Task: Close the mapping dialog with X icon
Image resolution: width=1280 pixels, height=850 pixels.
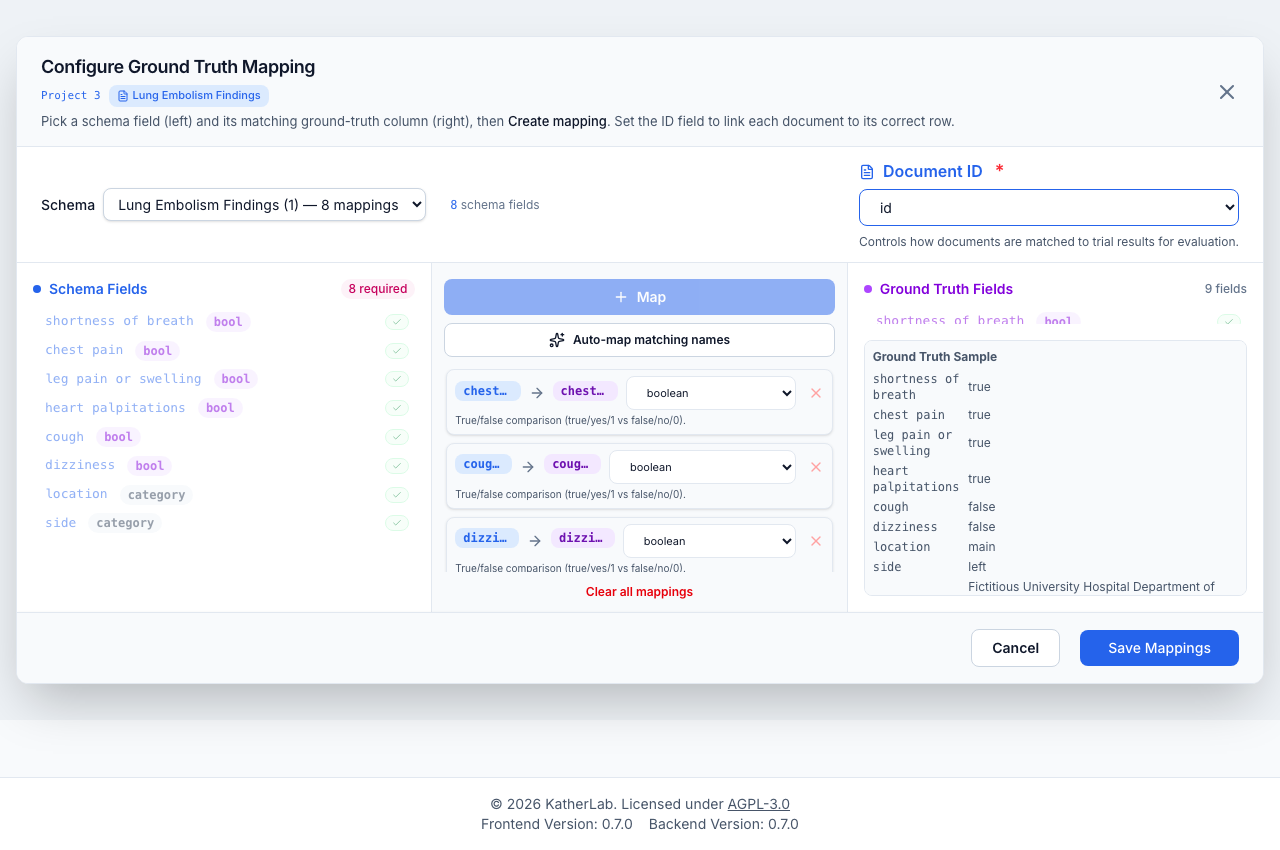Action: pyautogui.click(x=1227, y=92)
